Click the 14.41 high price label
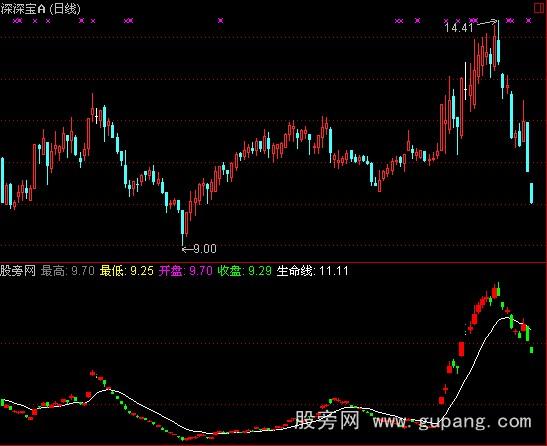The height and width of the screenshot is (446, 547). pyautogui.click(x=459, y=28)
